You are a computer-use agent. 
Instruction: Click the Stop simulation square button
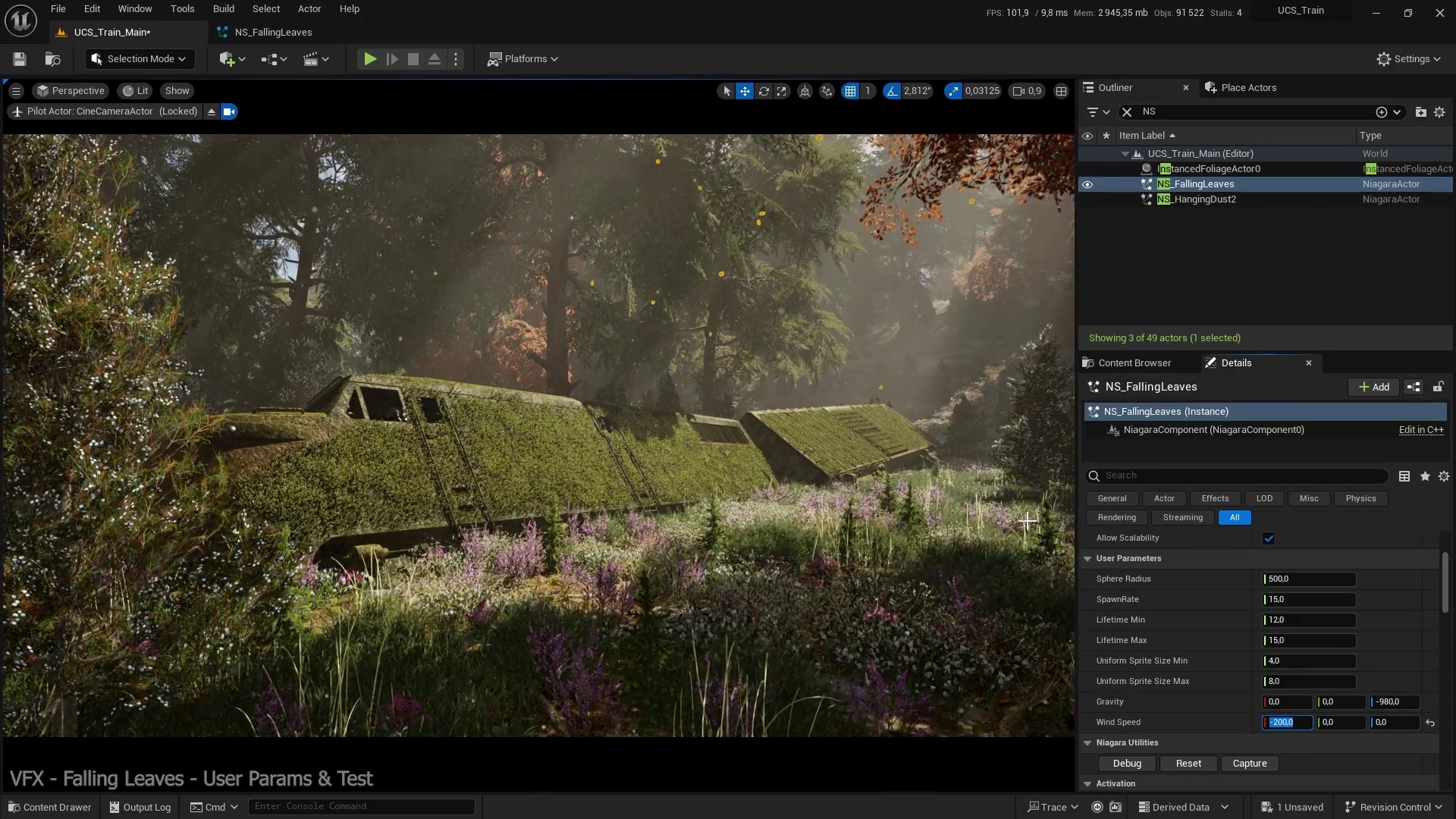(413, 59)
